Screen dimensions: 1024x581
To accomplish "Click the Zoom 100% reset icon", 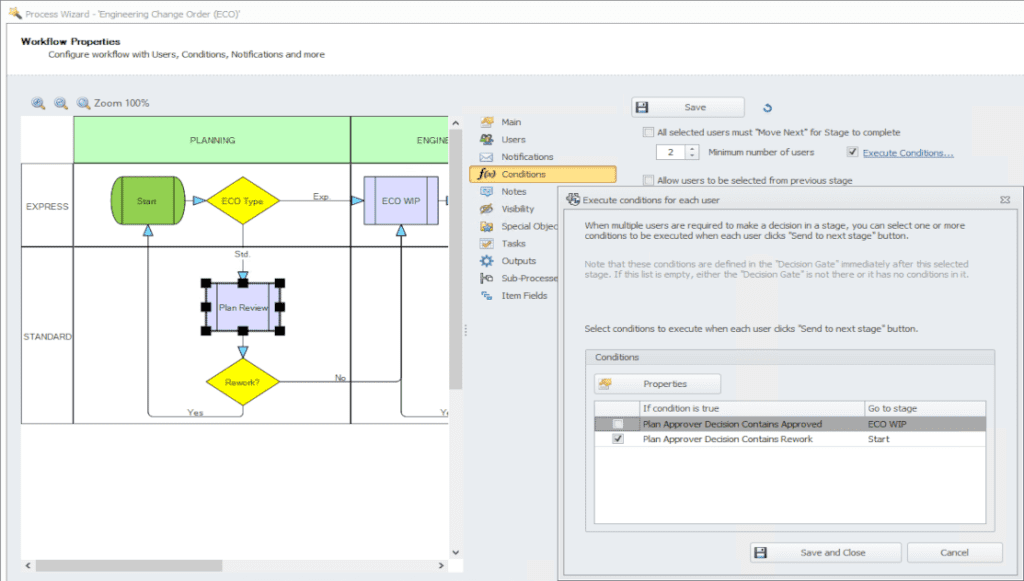I will [83, 103].
